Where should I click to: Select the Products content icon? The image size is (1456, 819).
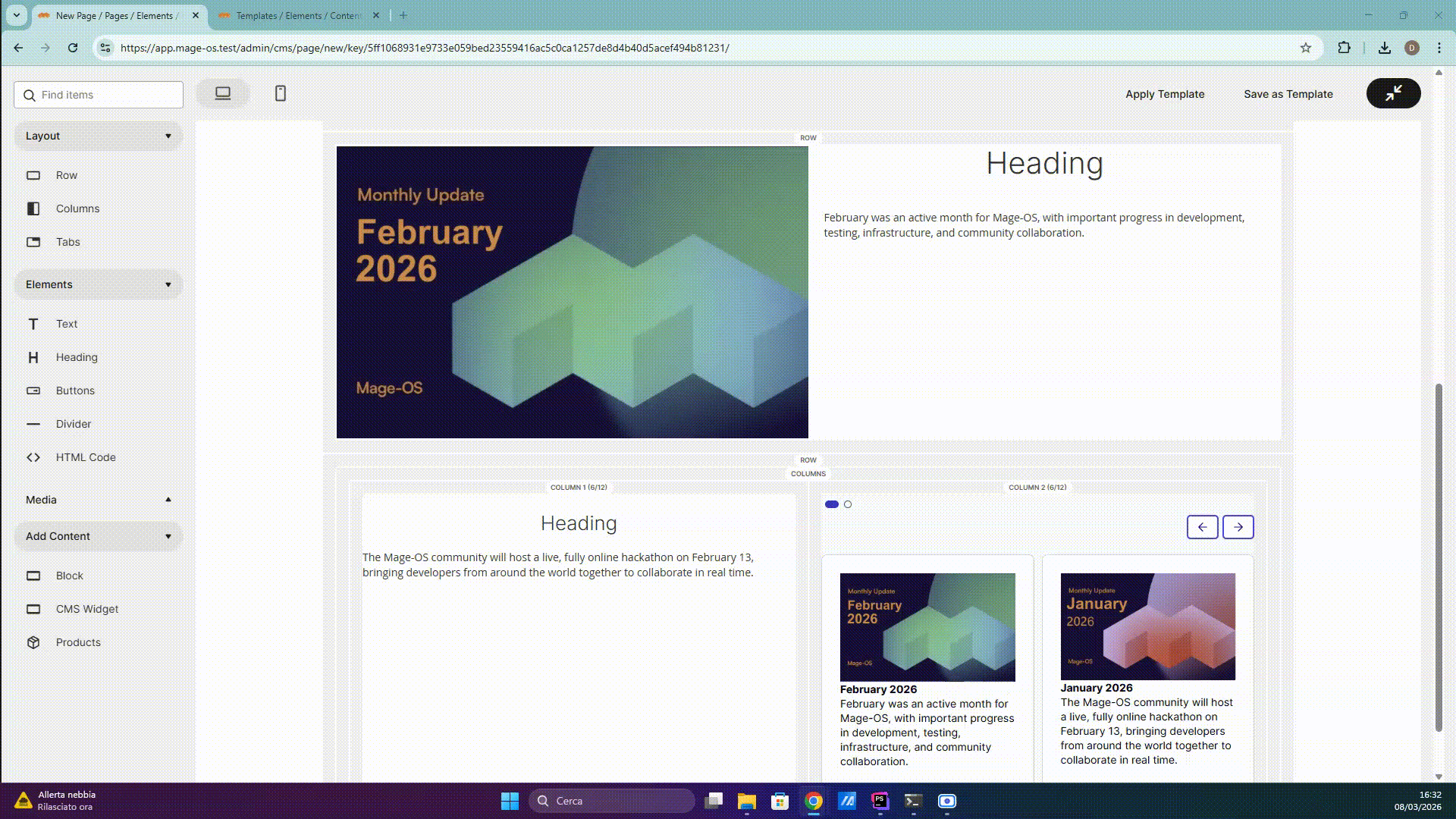[33, 642]
